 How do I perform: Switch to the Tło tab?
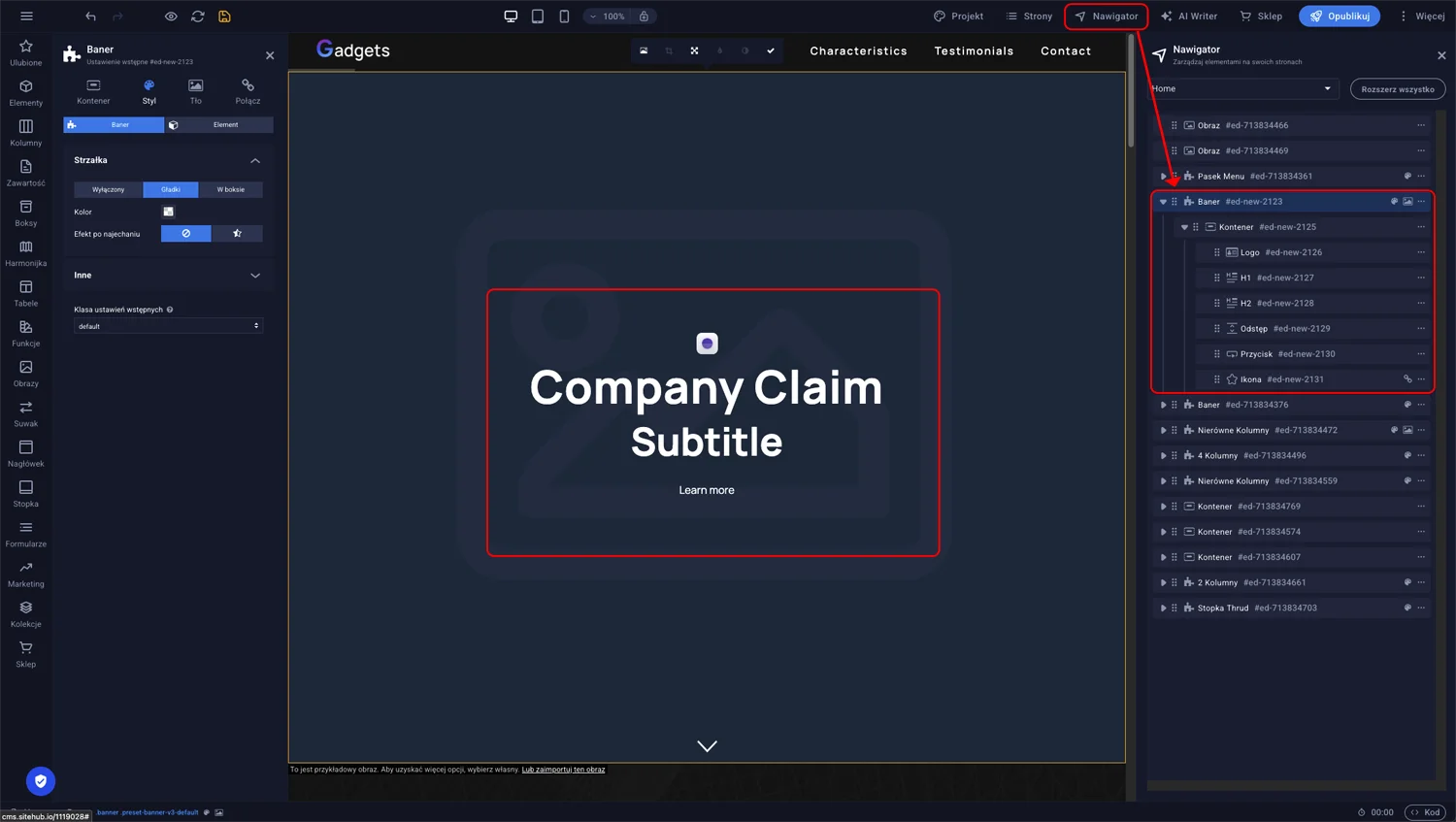coord(195,93)
